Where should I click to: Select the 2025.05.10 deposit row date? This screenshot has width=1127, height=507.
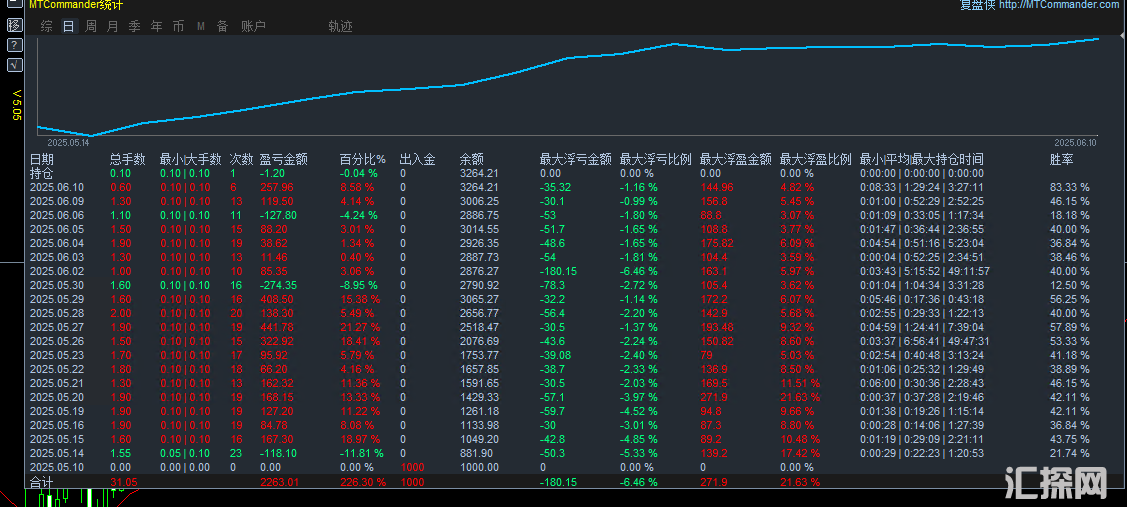point(57,467)
